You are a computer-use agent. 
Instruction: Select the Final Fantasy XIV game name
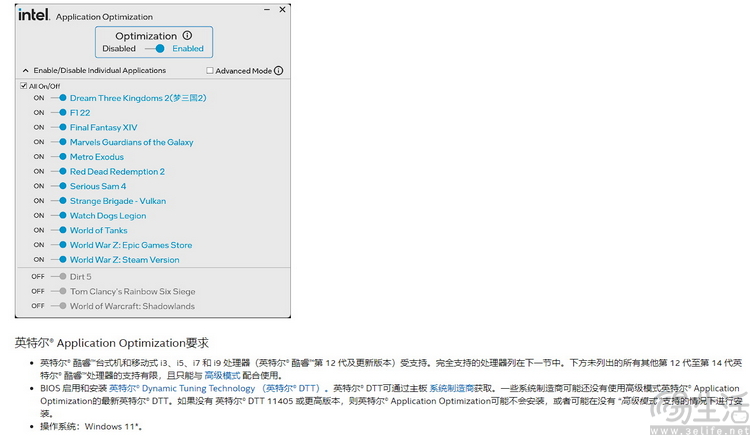103,128
